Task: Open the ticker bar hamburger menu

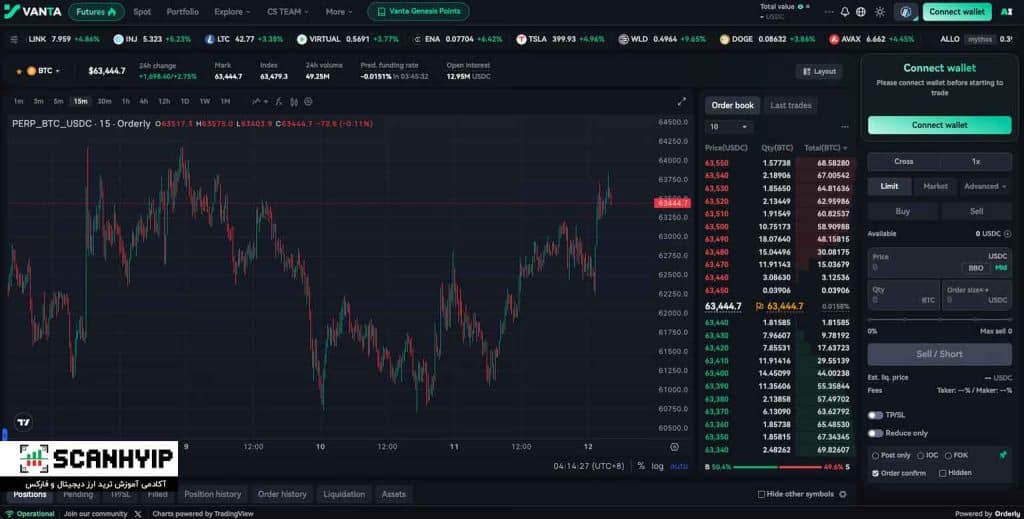Action: tap(14, 39)
